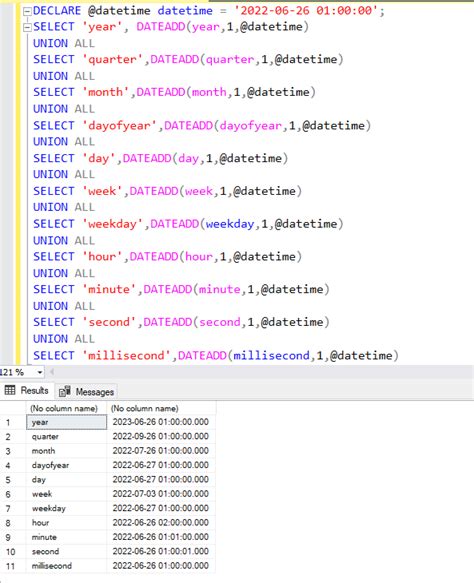
Task: Click the Results grid icon
Action: 10,390
